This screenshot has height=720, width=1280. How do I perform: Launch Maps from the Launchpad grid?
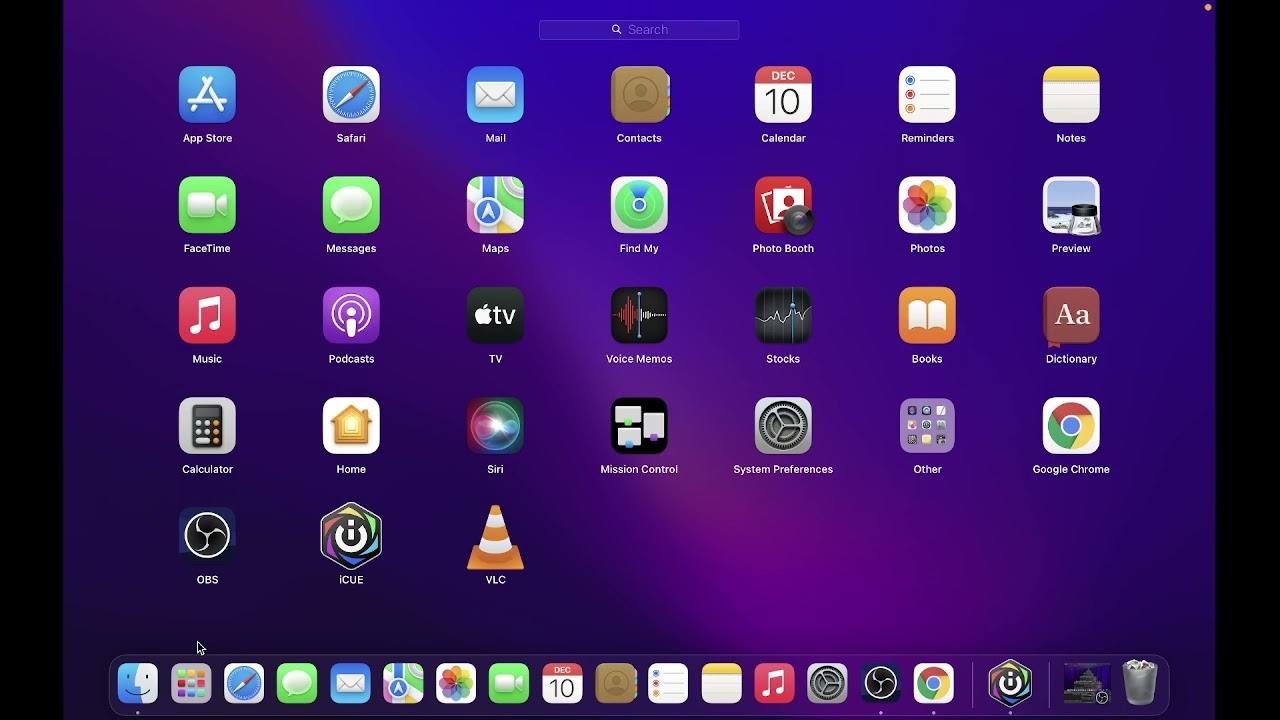click(x=495, y=205)
